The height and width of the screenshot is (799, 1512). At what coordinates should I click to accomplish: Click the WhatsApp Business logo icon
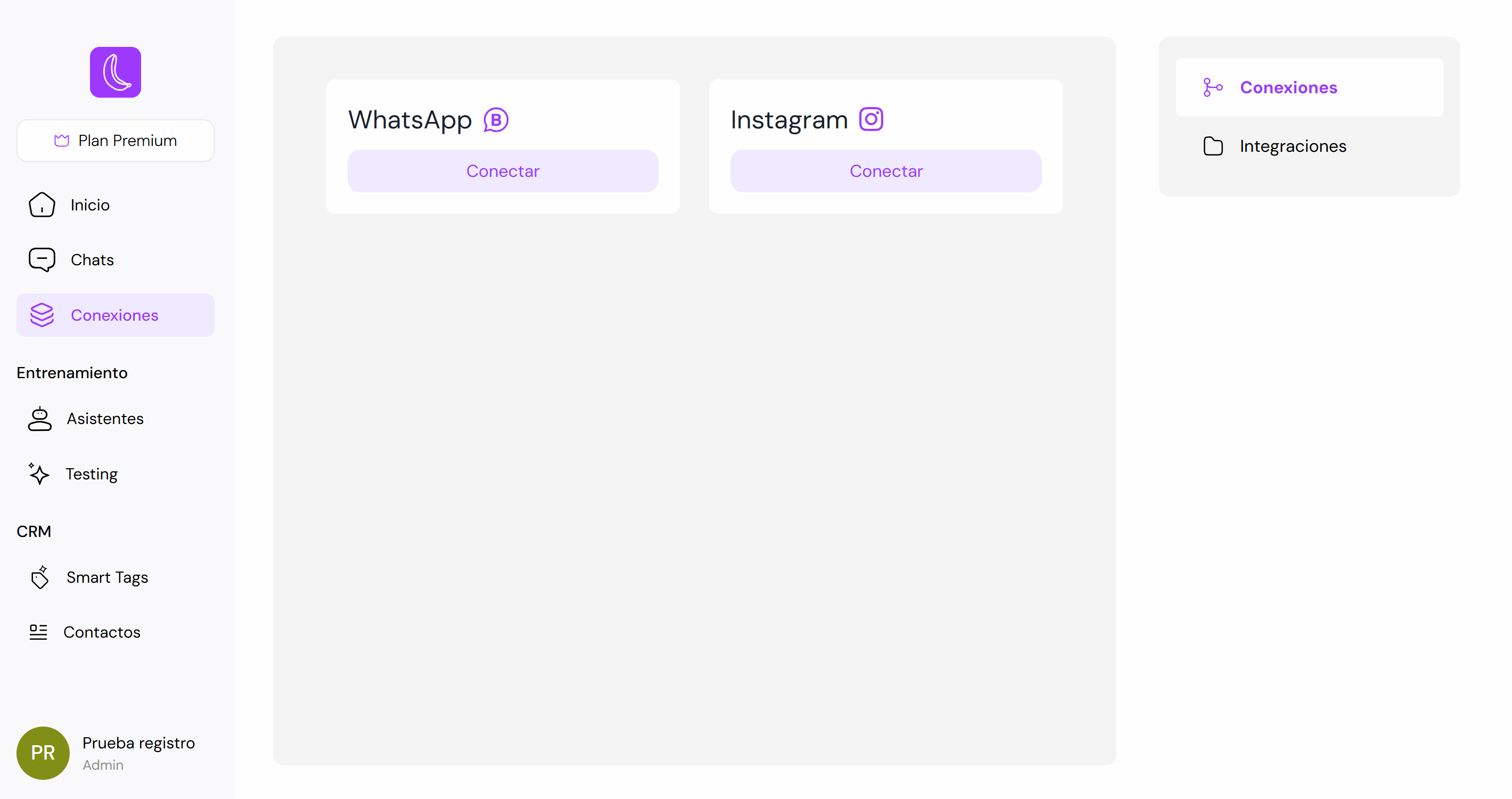click(496, 120)
